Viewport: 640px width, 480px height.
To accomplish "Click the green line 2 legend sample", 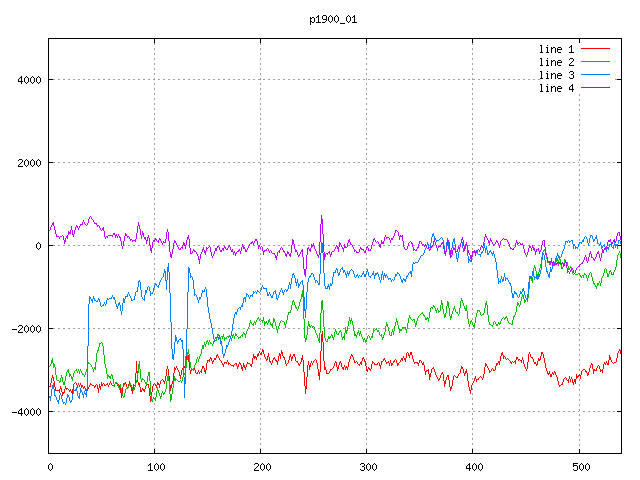I will [595, 62].
